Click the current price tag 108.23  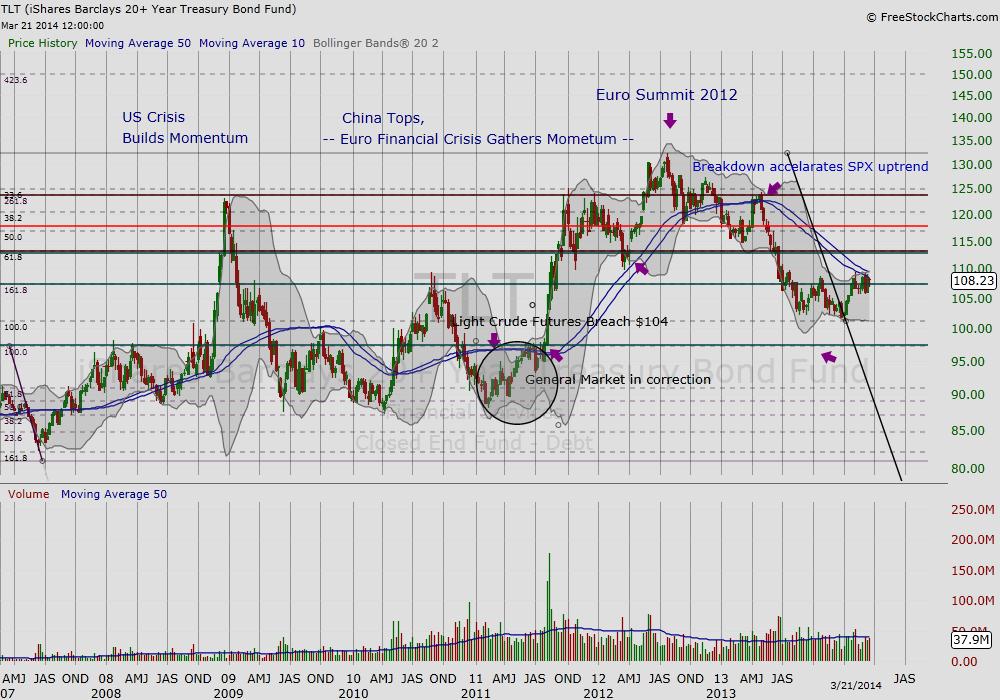pyautogui.click(x=973, y=283)
